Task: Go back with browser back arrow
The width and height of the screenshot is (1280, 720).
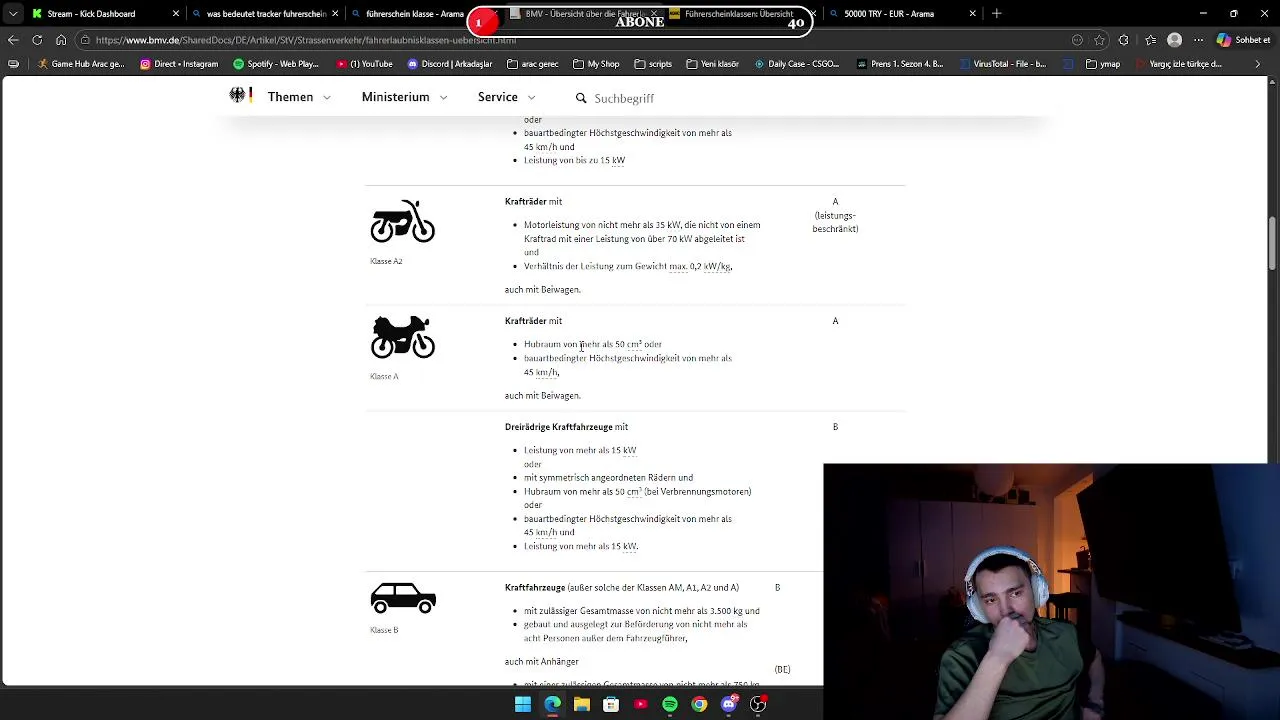Action: pyautogui.click(x=13, y=40)
